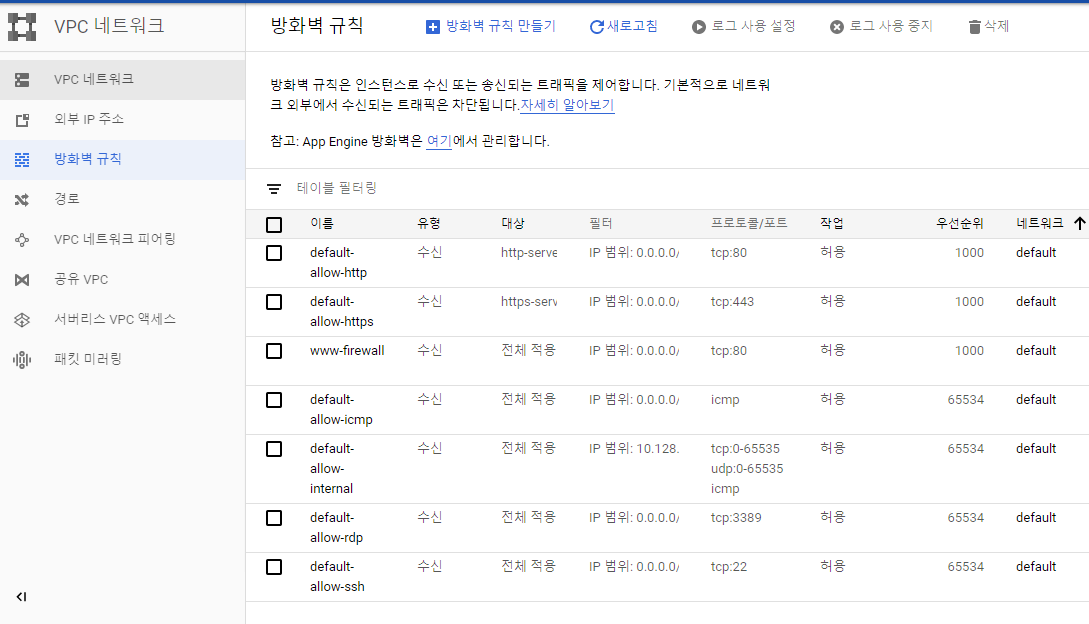The height and width of the screenshot is (624, 1089).
Task: Type in the 테이블 필터링 filter field
Action: coord(500,188)
